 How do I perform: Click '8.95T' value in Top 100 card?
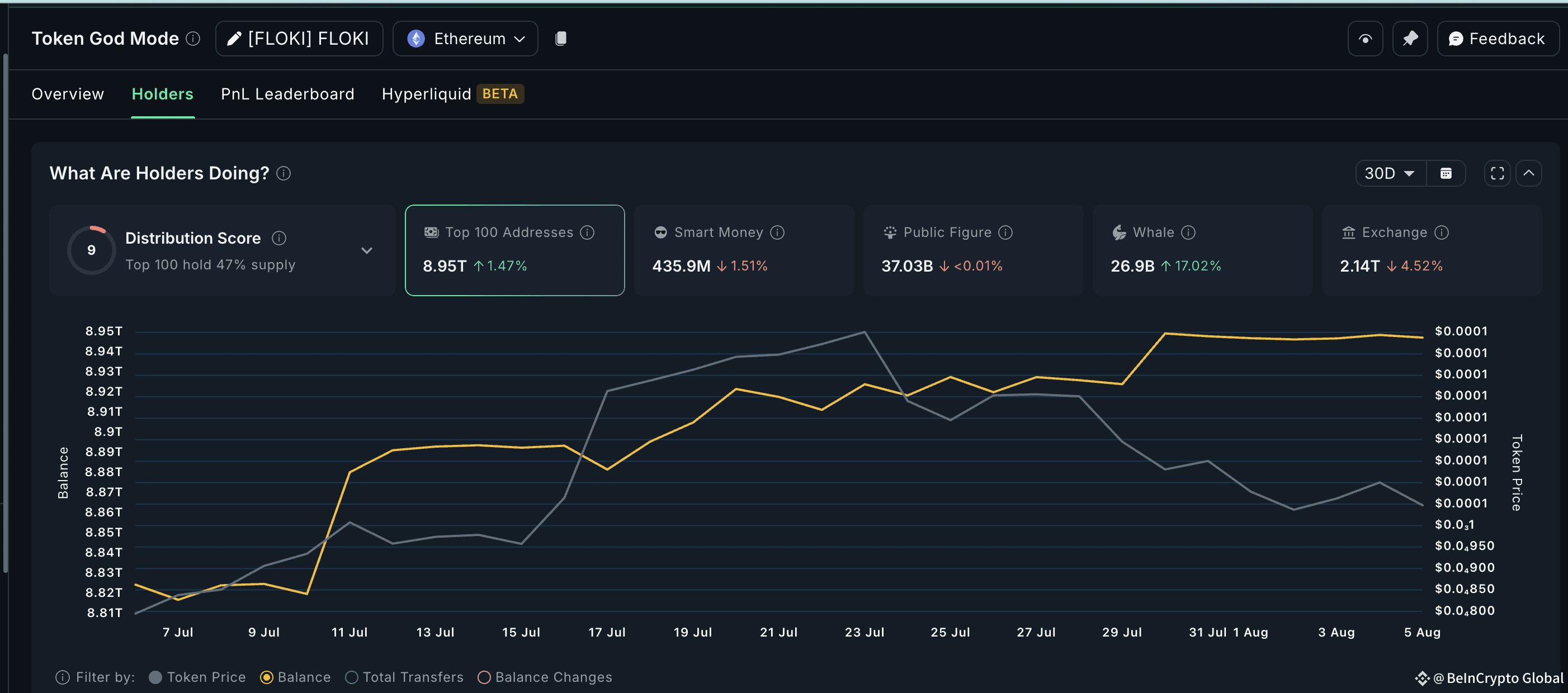click(x=445, y=266)
